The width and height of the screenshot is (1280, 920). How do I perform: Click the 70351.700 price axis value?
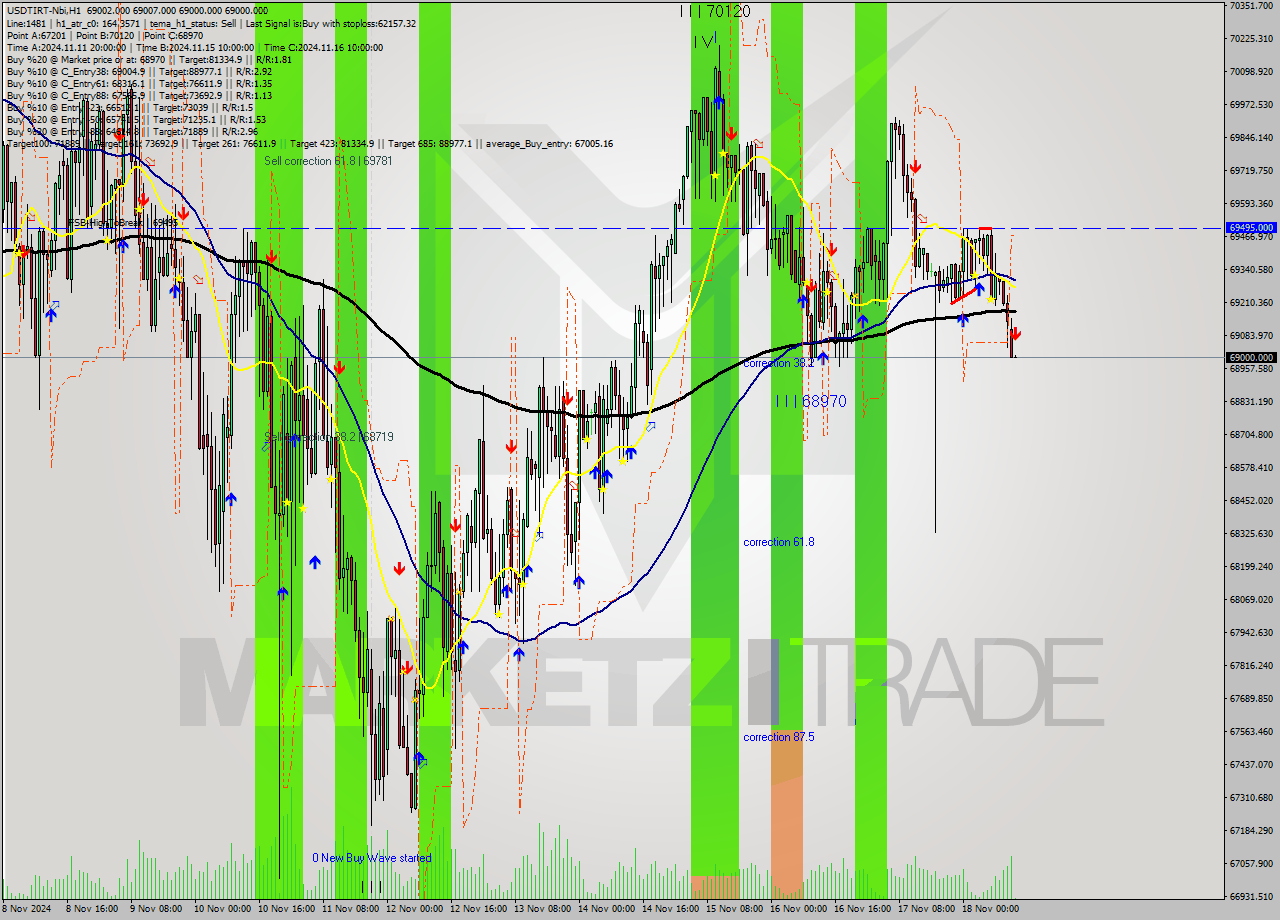pyautogui.click(x=1251, y=6)
